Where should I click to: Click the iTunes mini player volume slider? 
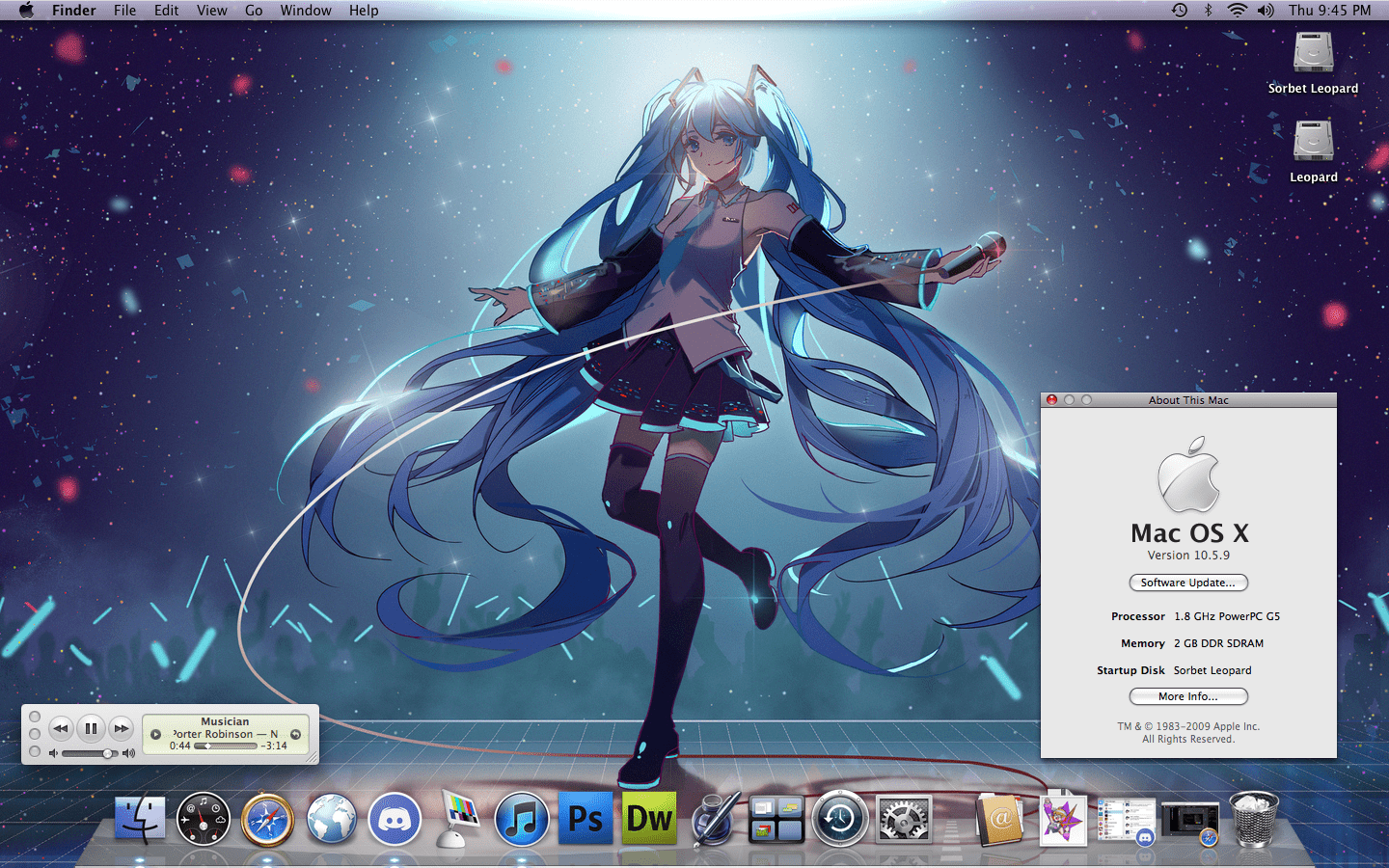90,753
